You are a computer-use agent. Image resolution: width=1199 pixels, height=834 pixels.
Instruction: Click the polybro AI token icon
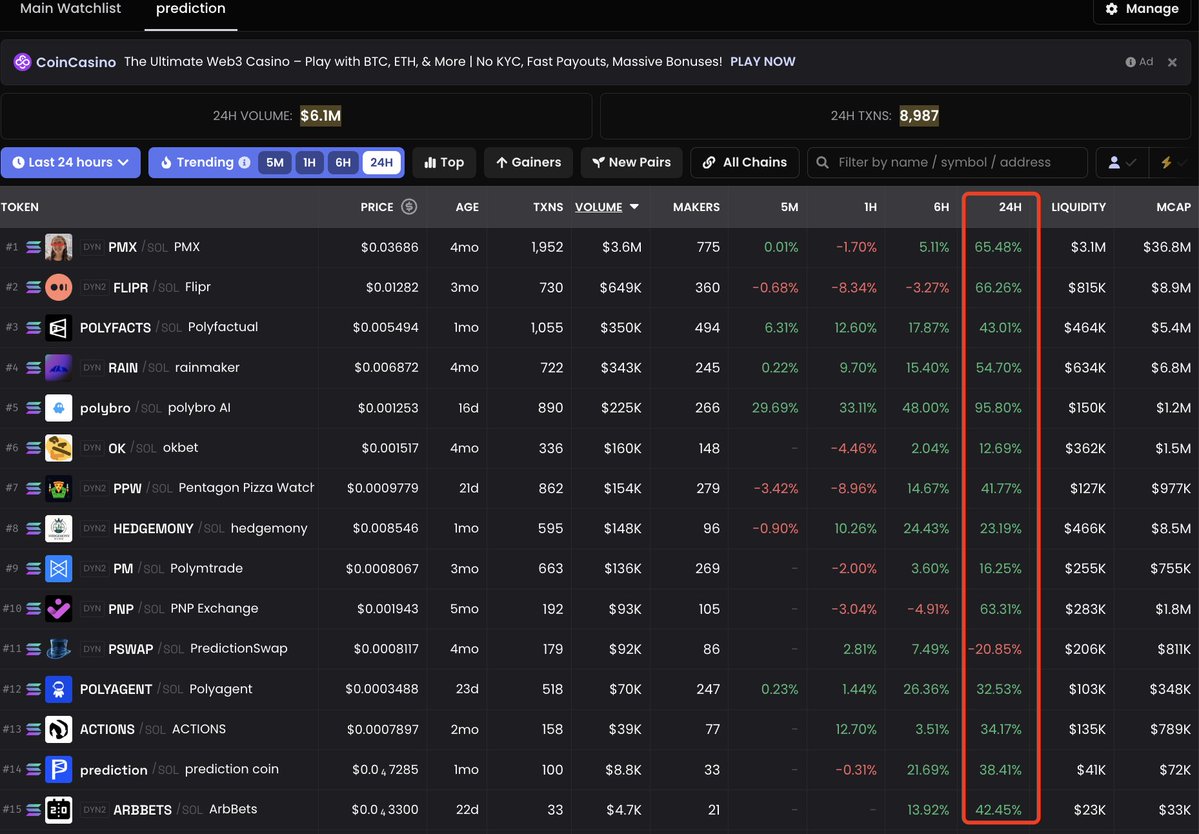click(59, 408)
